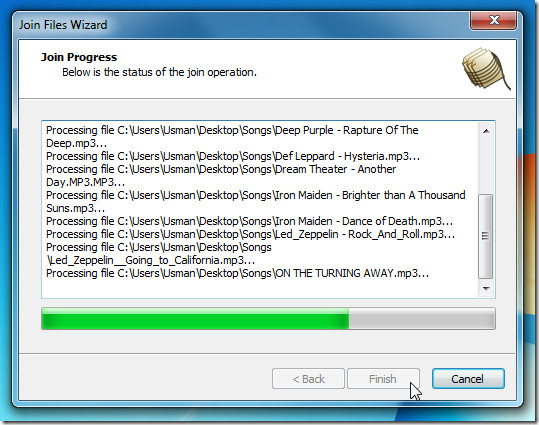Click the Deep Purple Rapture log line
Image resolution: width=539 pixels, height=425 pixels.
pyautogui.click(x=232, y=137)
